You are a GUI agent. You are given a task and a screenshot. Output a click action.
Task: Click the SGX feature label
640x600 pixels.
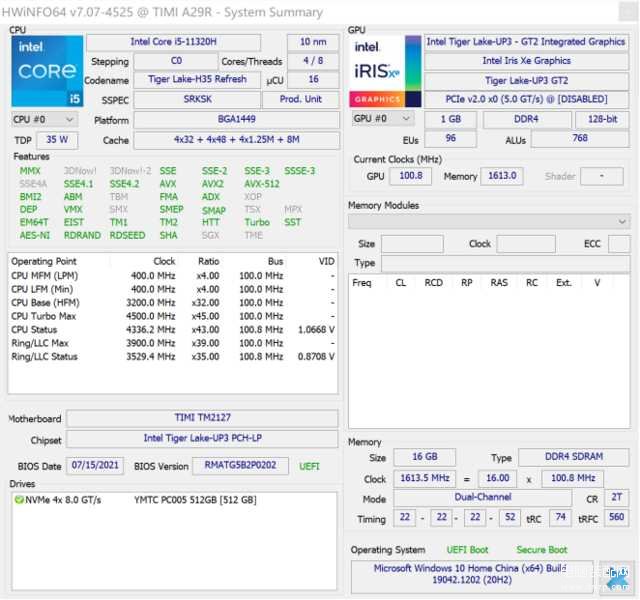(x=211, y=236)
